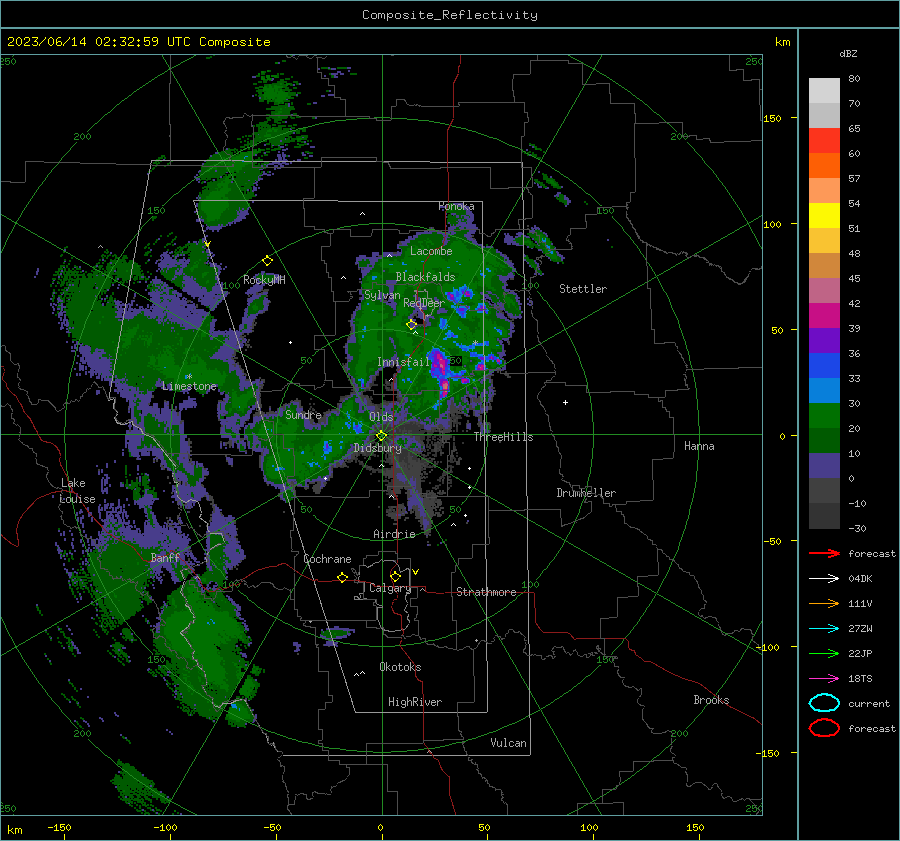Click the yellow diamond marker below Cochrane
Screen dimensions: 900x841
click(342, 577)
